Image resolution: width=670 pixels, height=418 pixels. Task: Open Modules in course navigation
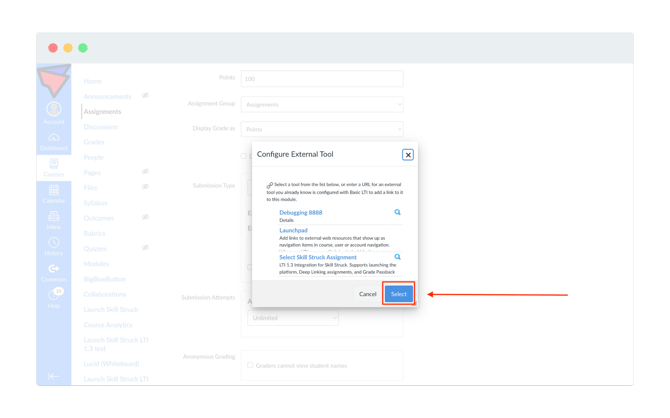[96, 264]
